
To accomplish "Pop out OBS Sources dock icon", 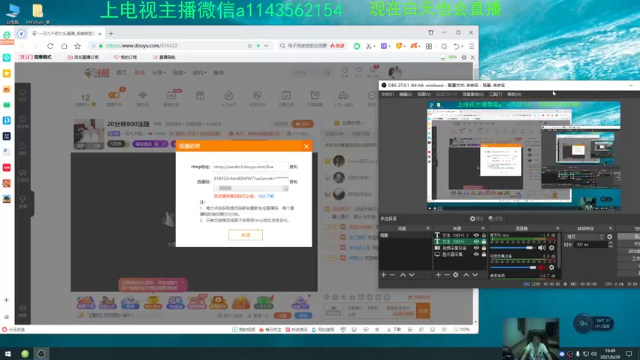I will click(483, 228).
